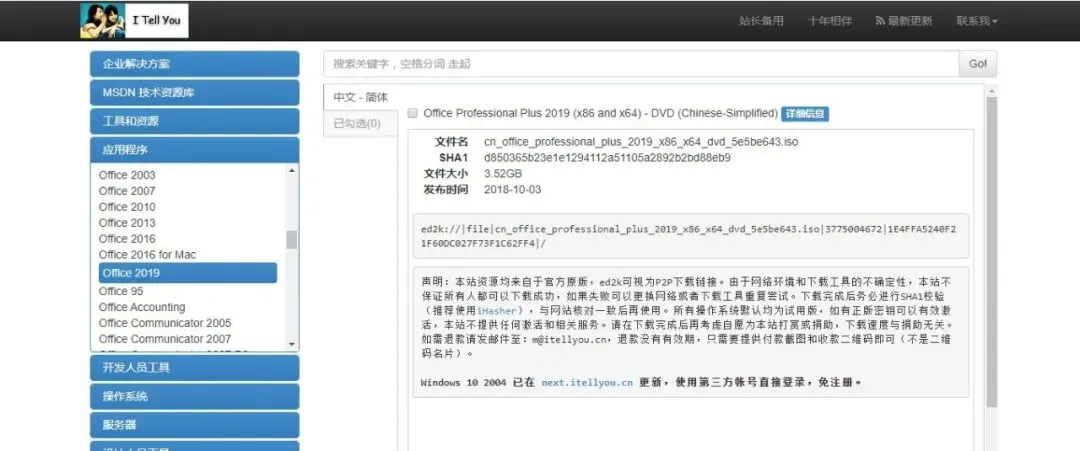Viewport: 1080px width, 451px height.
Task: Select Office 2016 for Mac
Action: [147, 255]
